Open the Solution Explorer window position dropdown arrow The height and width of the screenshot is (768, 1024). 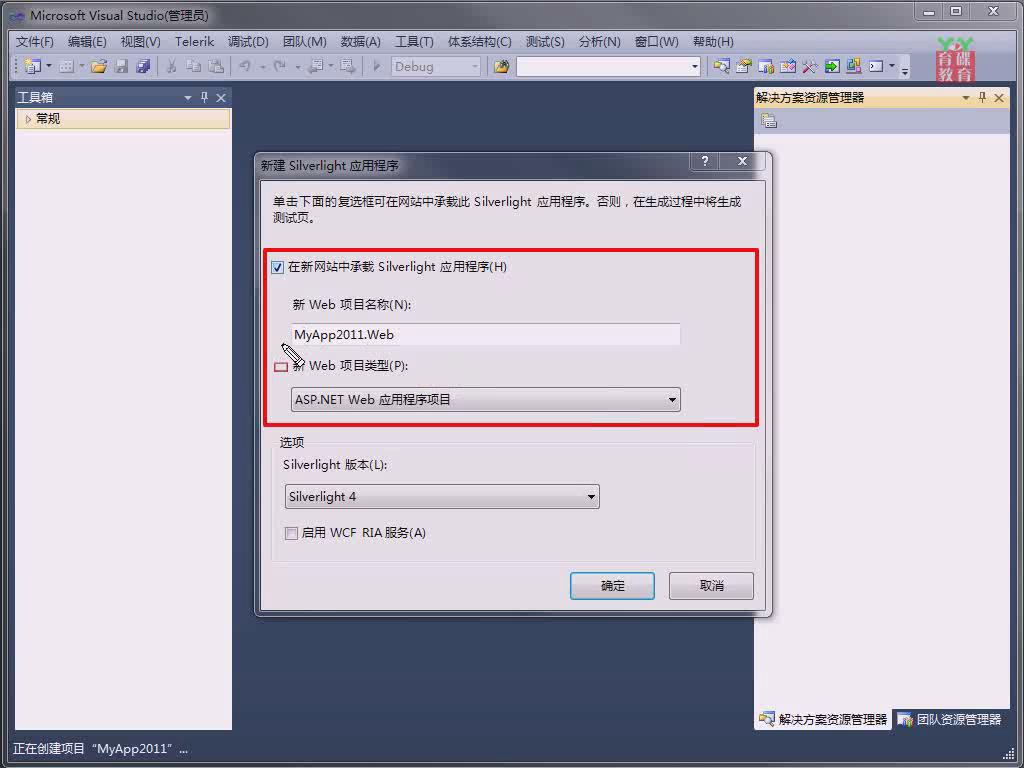[965, 98]
